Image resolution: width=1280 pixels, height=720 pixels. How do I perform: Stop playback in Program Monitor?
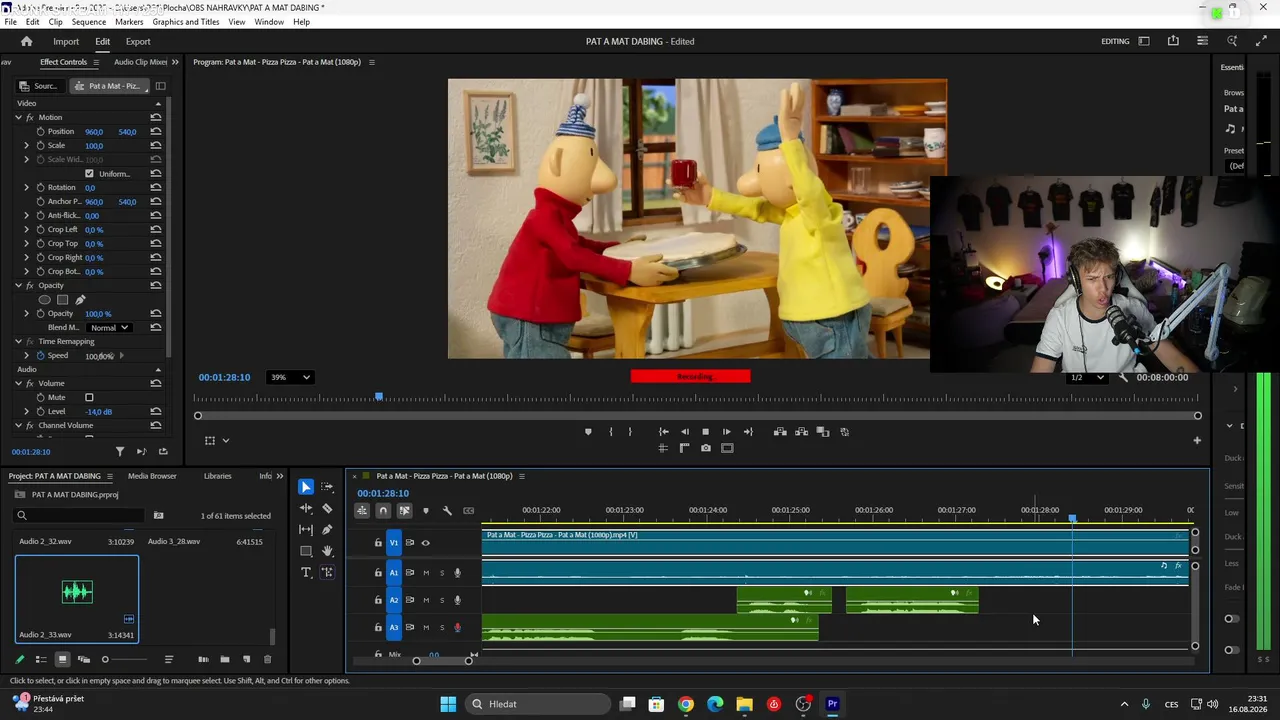point(706,432)
